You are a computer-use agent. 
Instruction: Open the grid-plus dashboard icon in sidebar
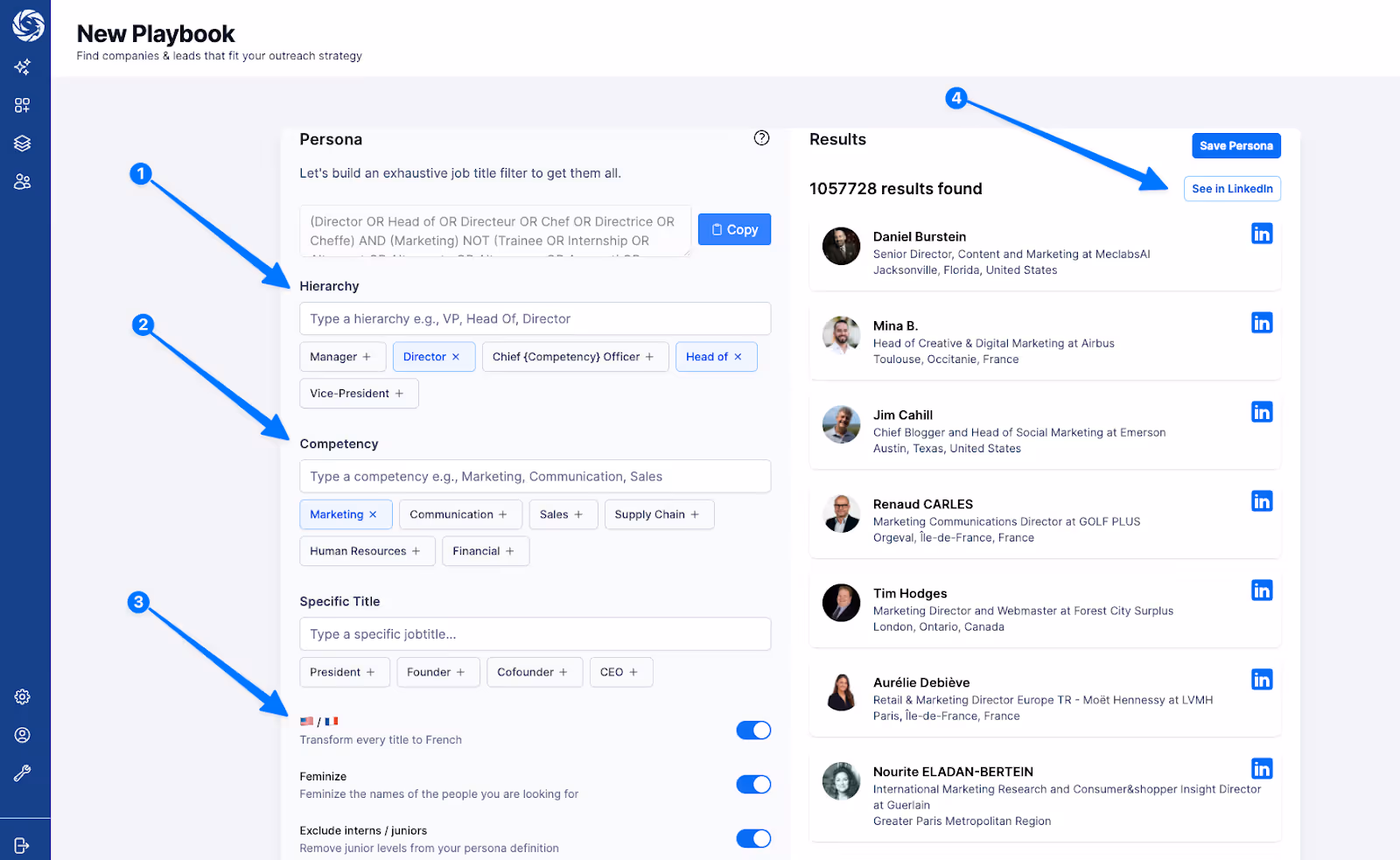click(23, 105)
